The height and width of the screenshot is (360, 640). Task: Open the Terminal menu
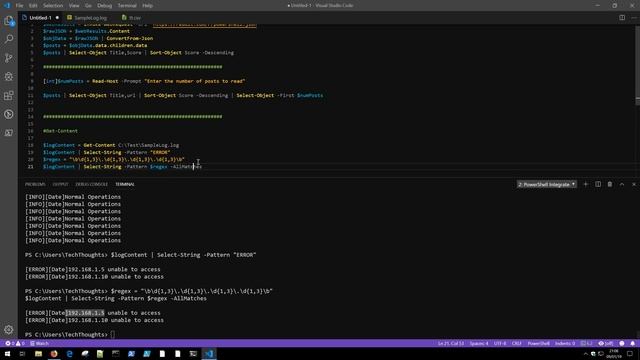127,6
